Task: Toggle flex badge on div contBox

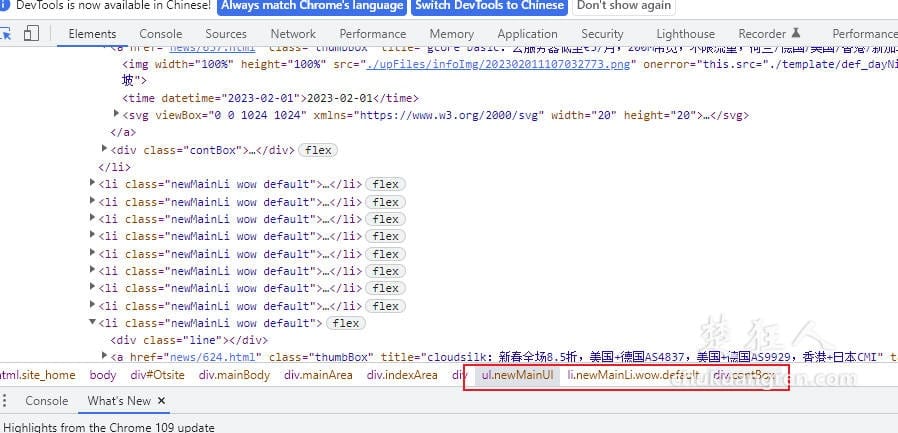Action: [318, 150]
